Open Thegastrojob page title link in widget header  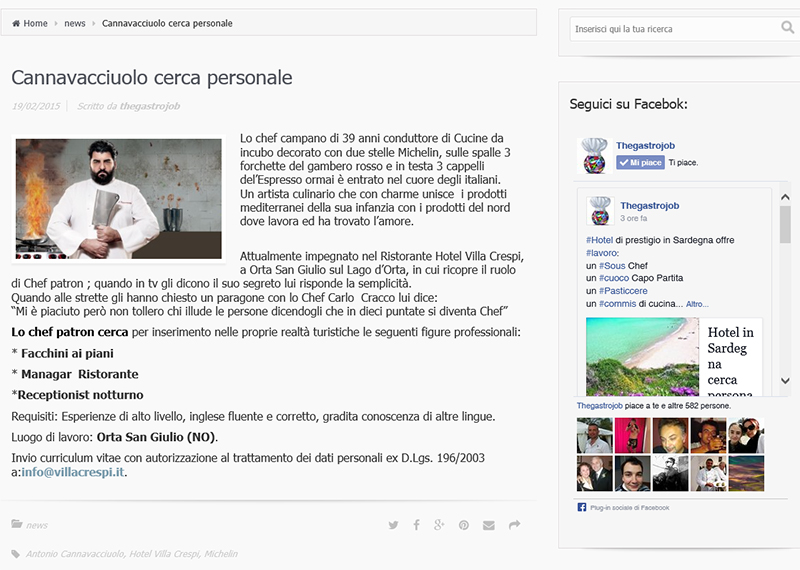point(645,145)
